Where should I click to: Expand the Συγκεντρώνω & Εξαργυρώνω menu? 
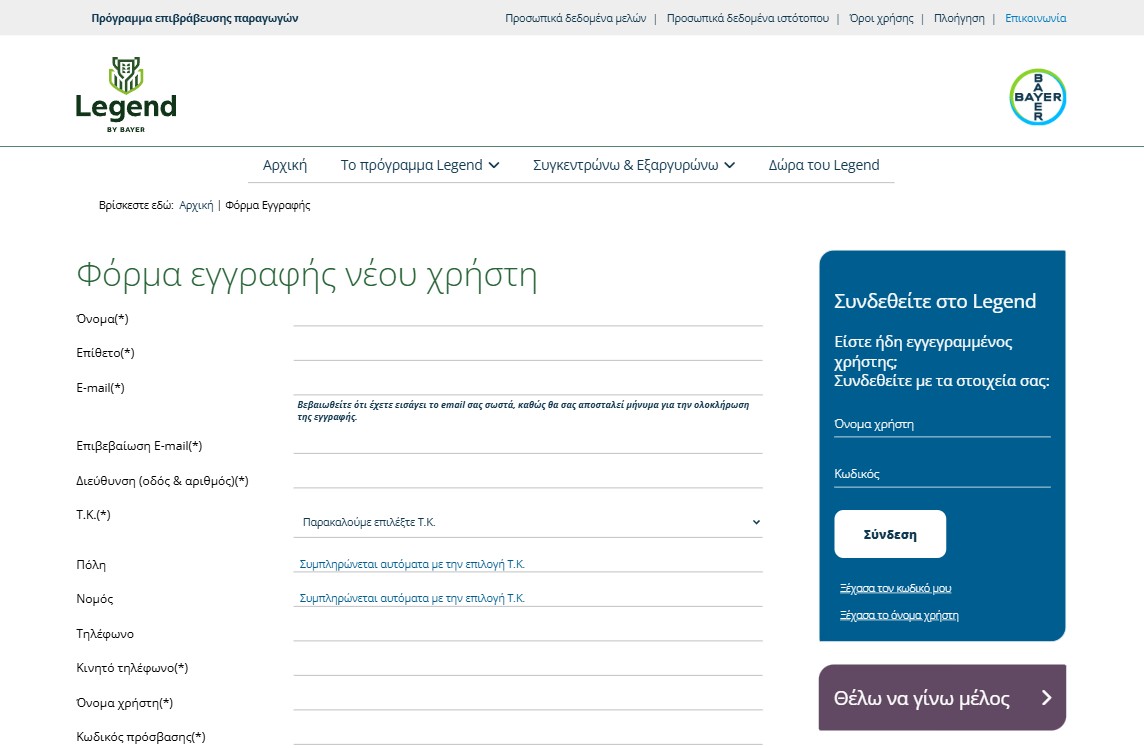634,165
